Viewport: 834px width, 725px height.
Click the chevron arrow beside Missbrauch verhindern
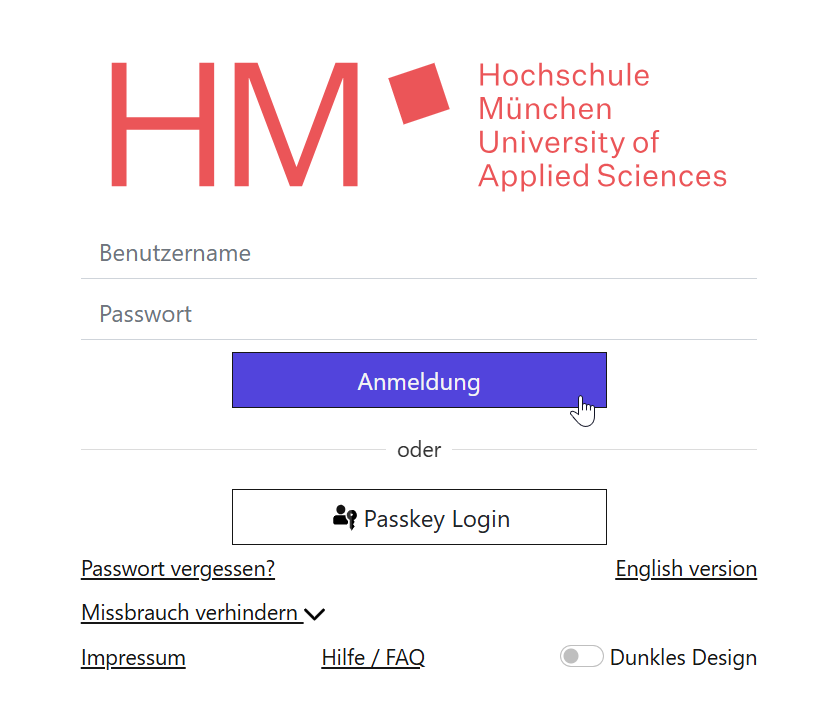pyautogui.click(x=315, y=614)
